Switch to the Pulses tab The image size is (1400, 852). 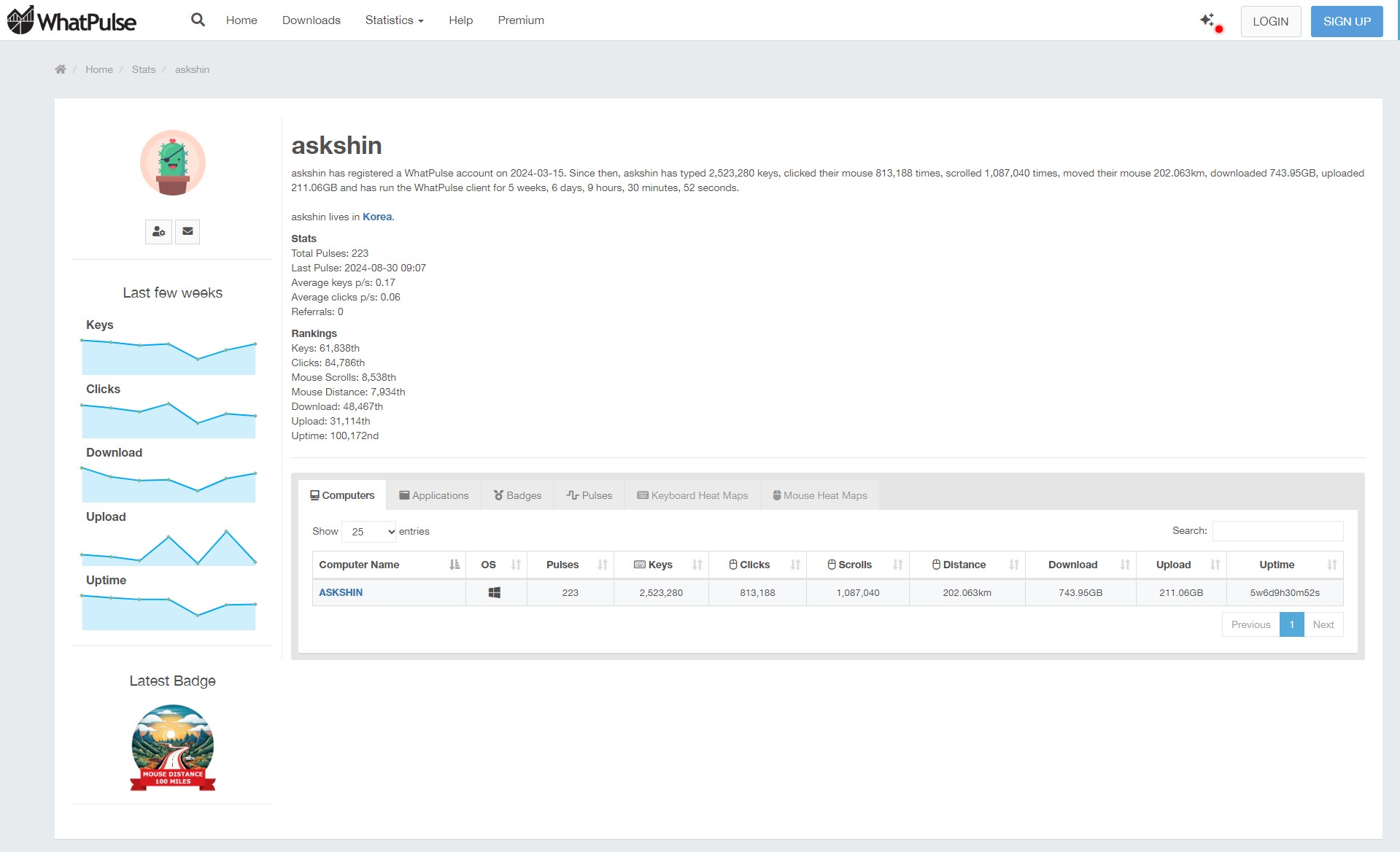coord(589,495)
